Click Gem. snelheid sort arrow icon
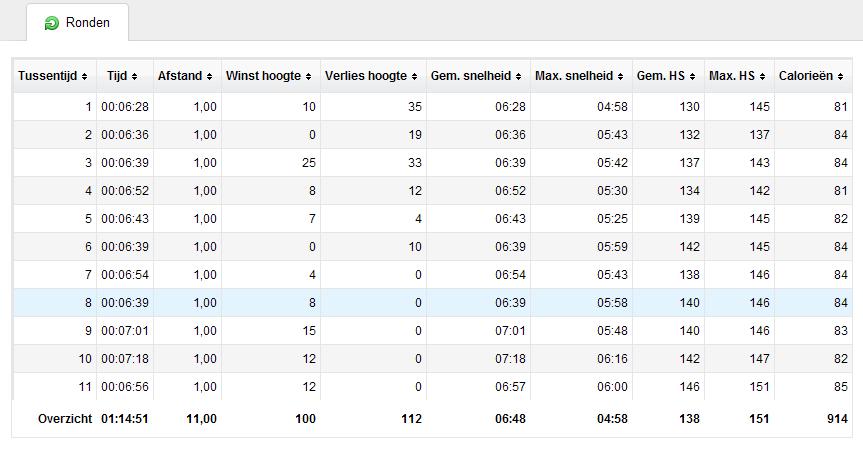This screenshot has height=449, width=863. coord(518,76)
